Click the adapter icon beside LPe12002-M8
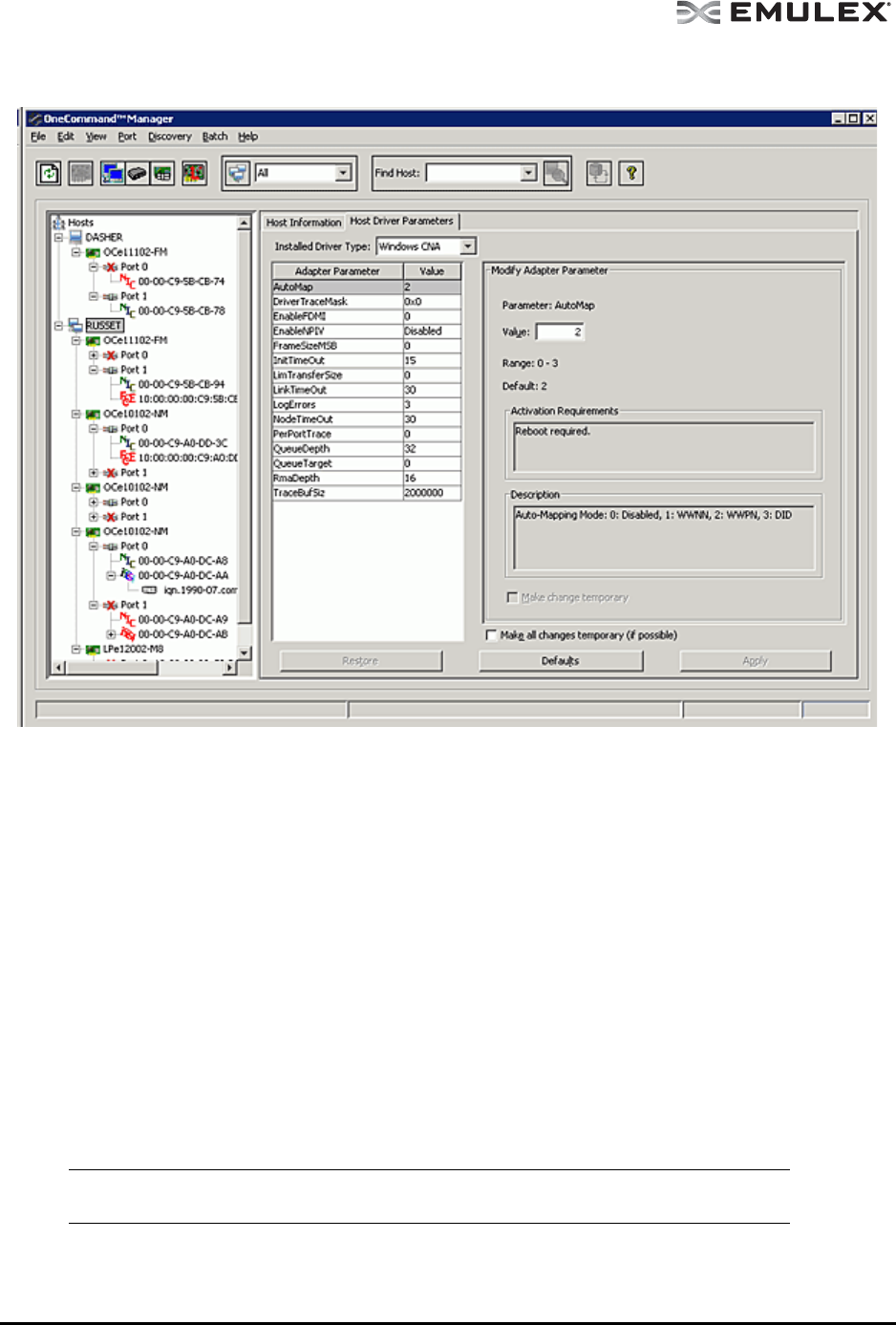Image resolution: width=896 pixels, height=1325 pixels. [93, 649]
